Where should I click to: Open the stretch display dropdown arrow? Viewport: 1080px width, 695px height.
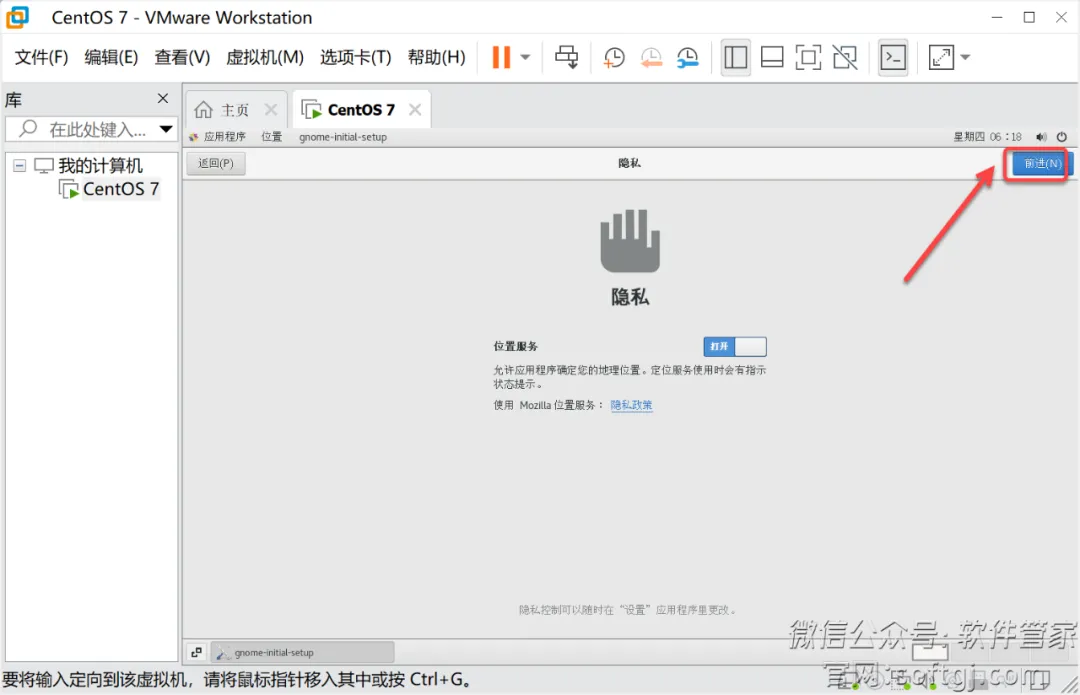click(x=965, y=57)
